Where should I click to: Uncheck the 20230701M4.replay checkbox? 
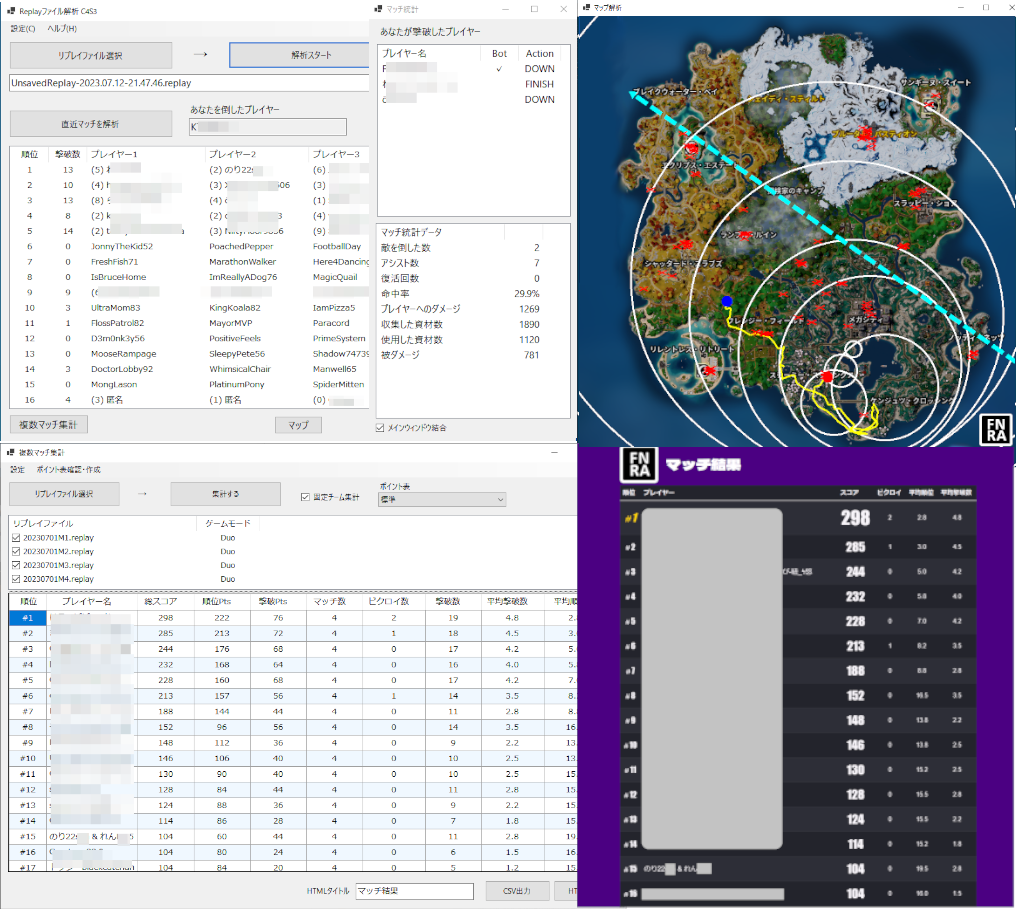[16, 579]
